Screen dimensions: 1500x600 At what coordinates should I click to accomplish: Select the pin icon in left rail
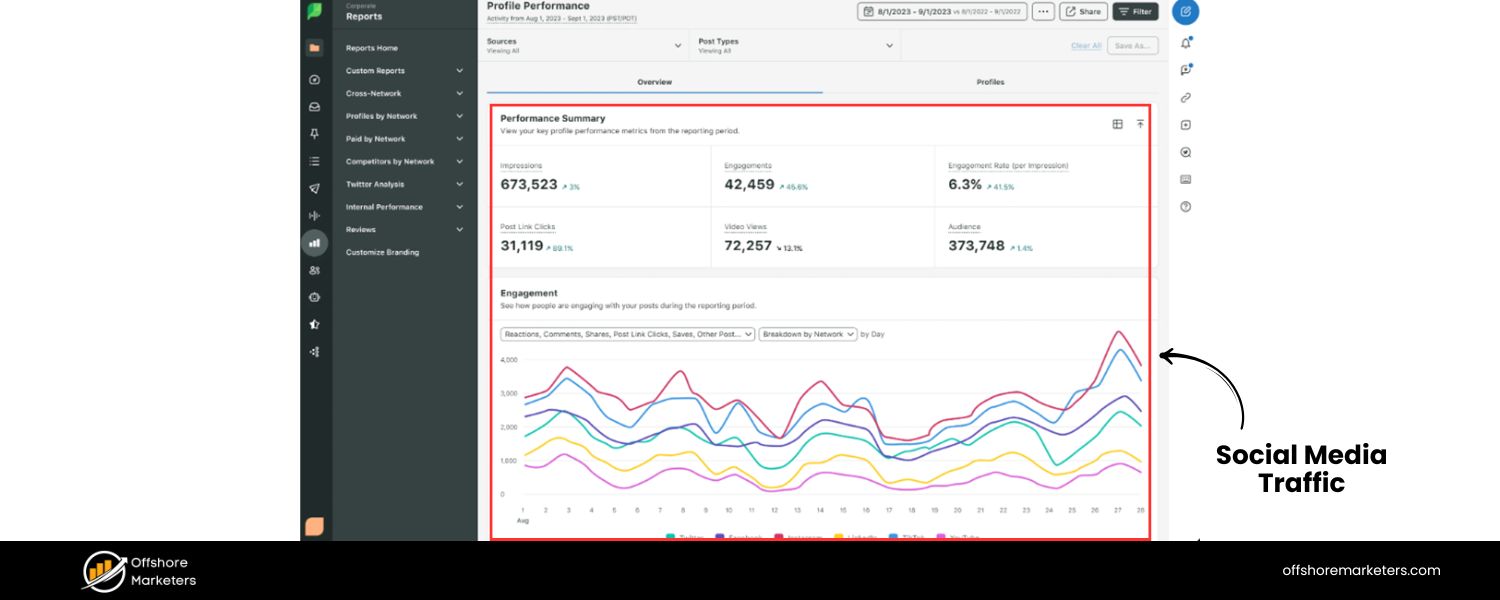pyautogui.click(x=315, y=134)
